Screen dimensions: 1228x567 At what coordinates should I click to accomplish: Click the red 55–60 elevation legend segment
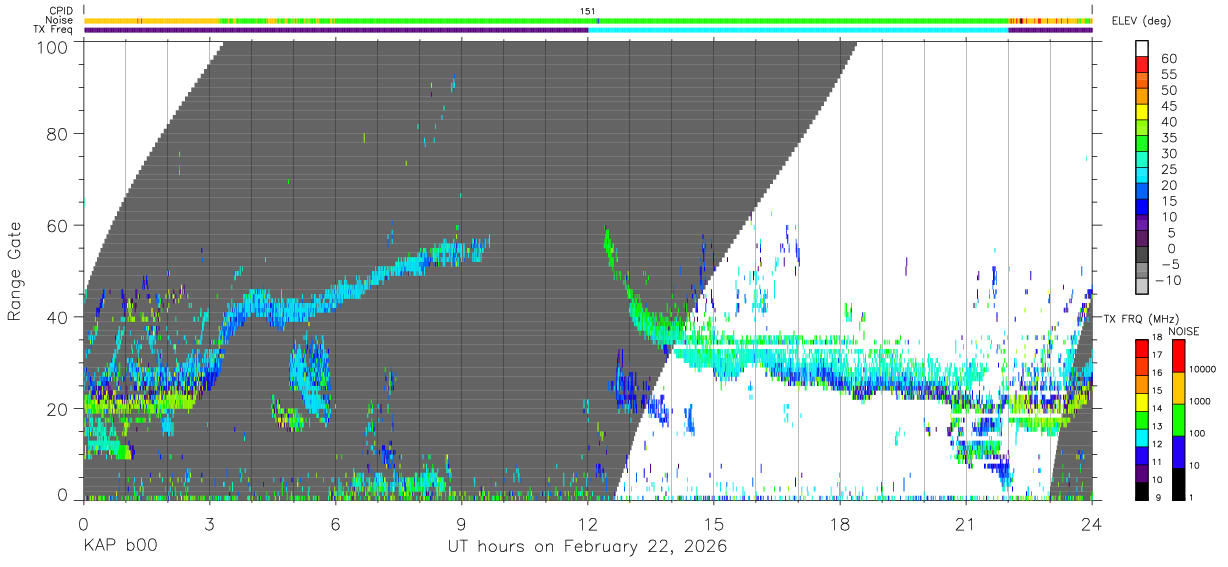click(x=1142, y=66)
